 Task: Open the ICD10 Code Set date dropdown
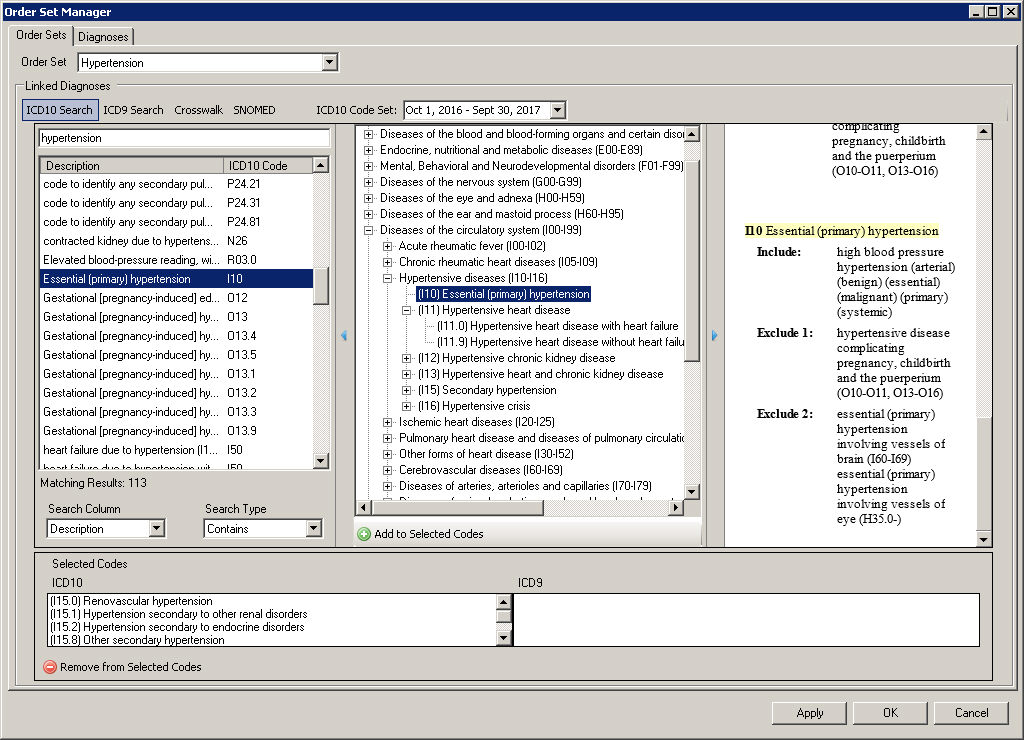(x=557, y=110)
